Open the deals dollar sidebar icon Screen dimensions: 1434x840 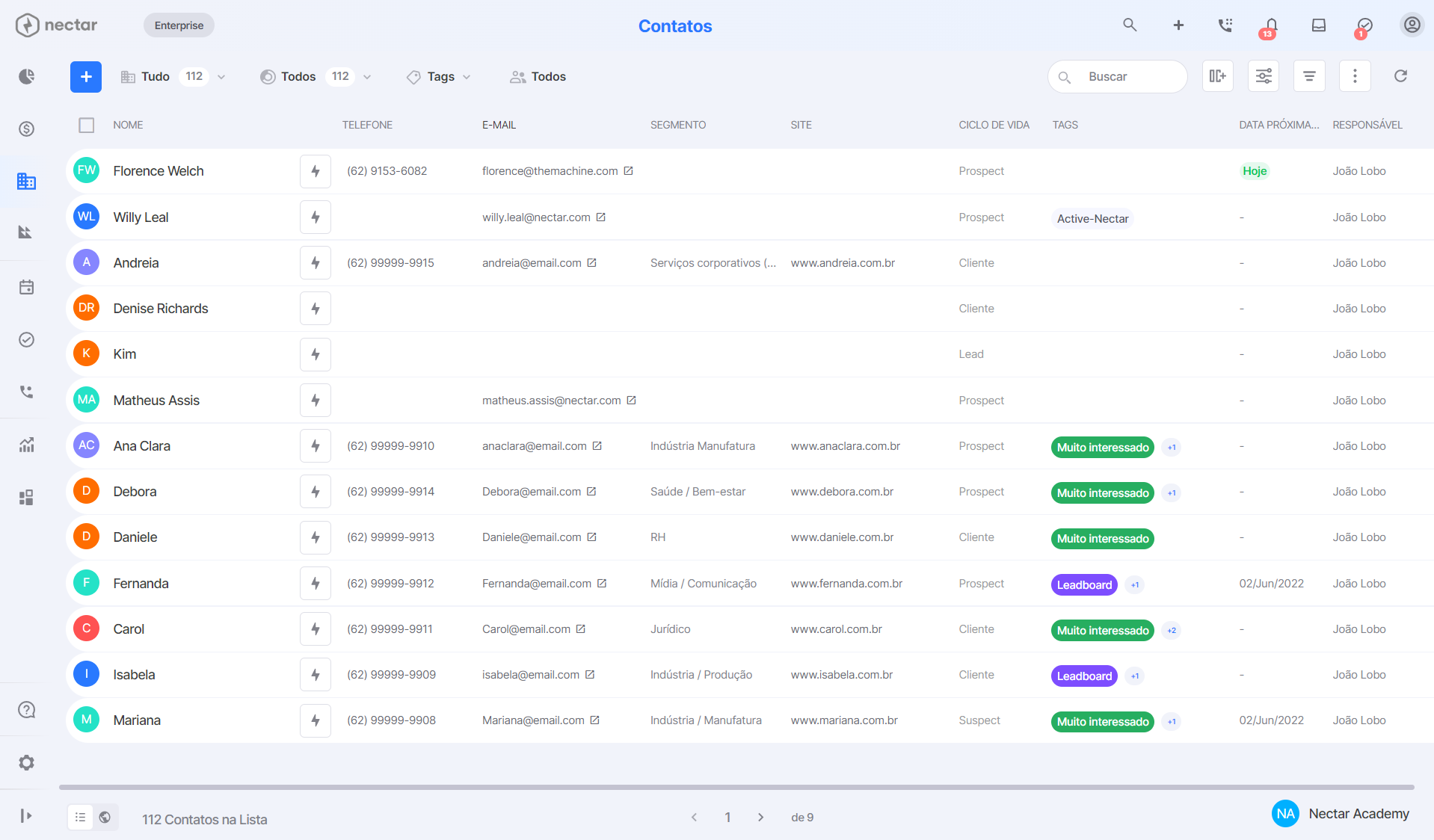(x=27, y=129)
